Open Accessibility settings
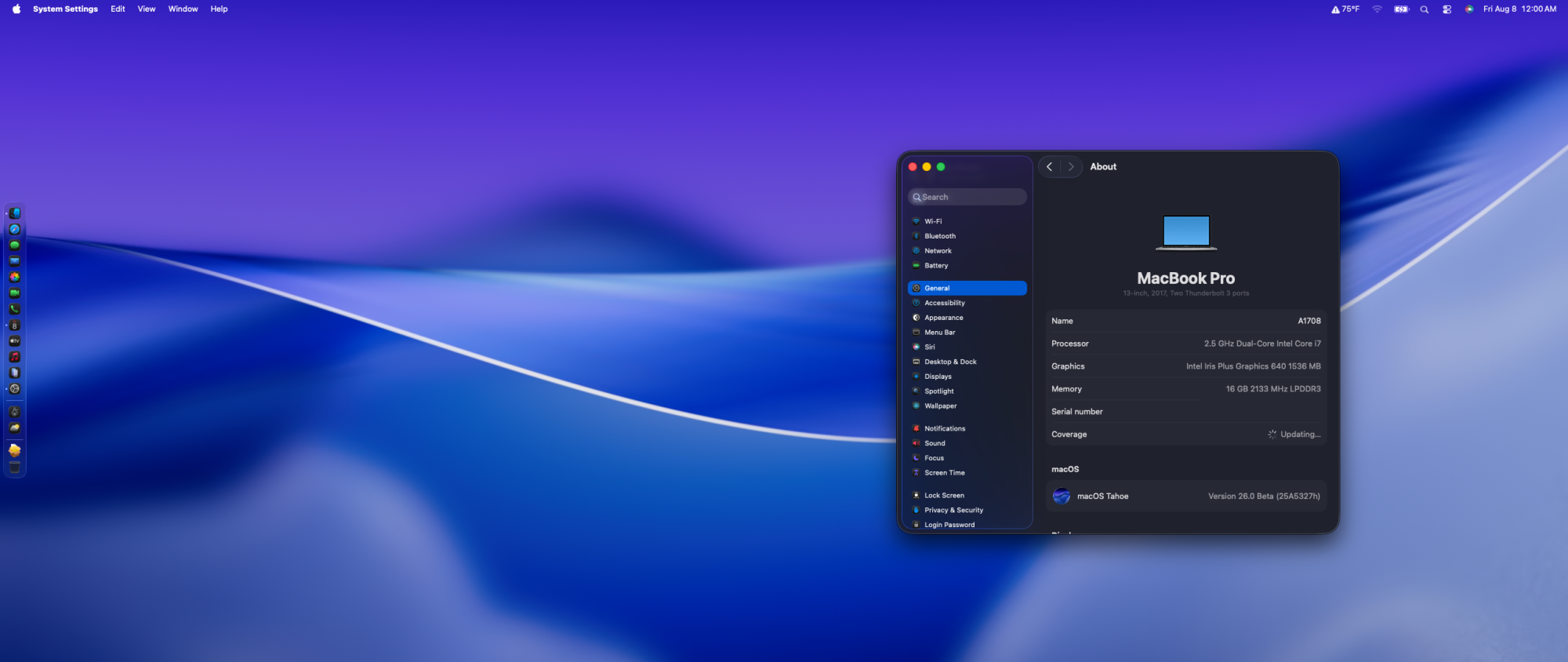 (x=967, y=303)
